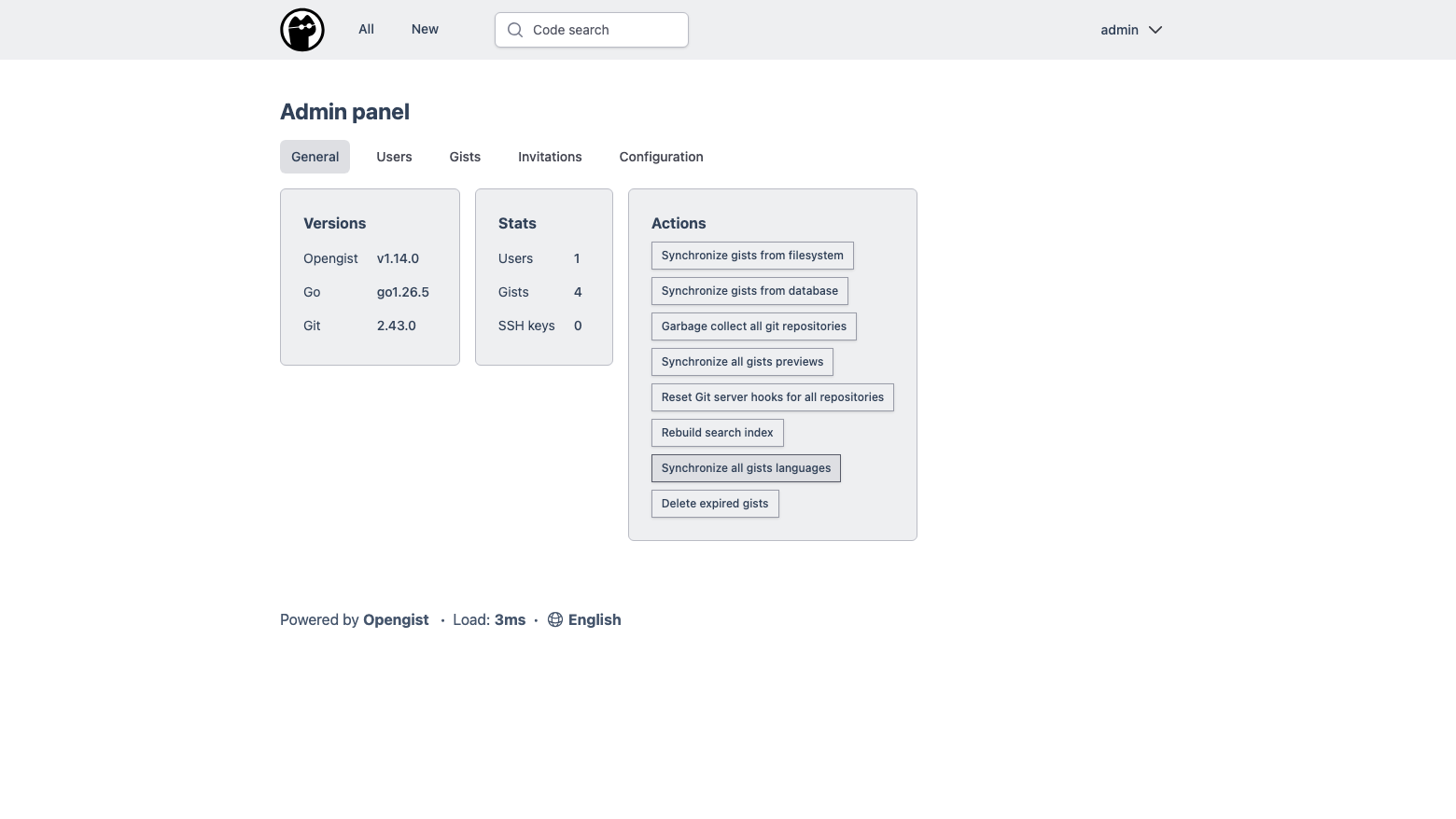
Task: Reset Git server hooks for all repositories
Action: pyautogui.click(x=773, y=397)
